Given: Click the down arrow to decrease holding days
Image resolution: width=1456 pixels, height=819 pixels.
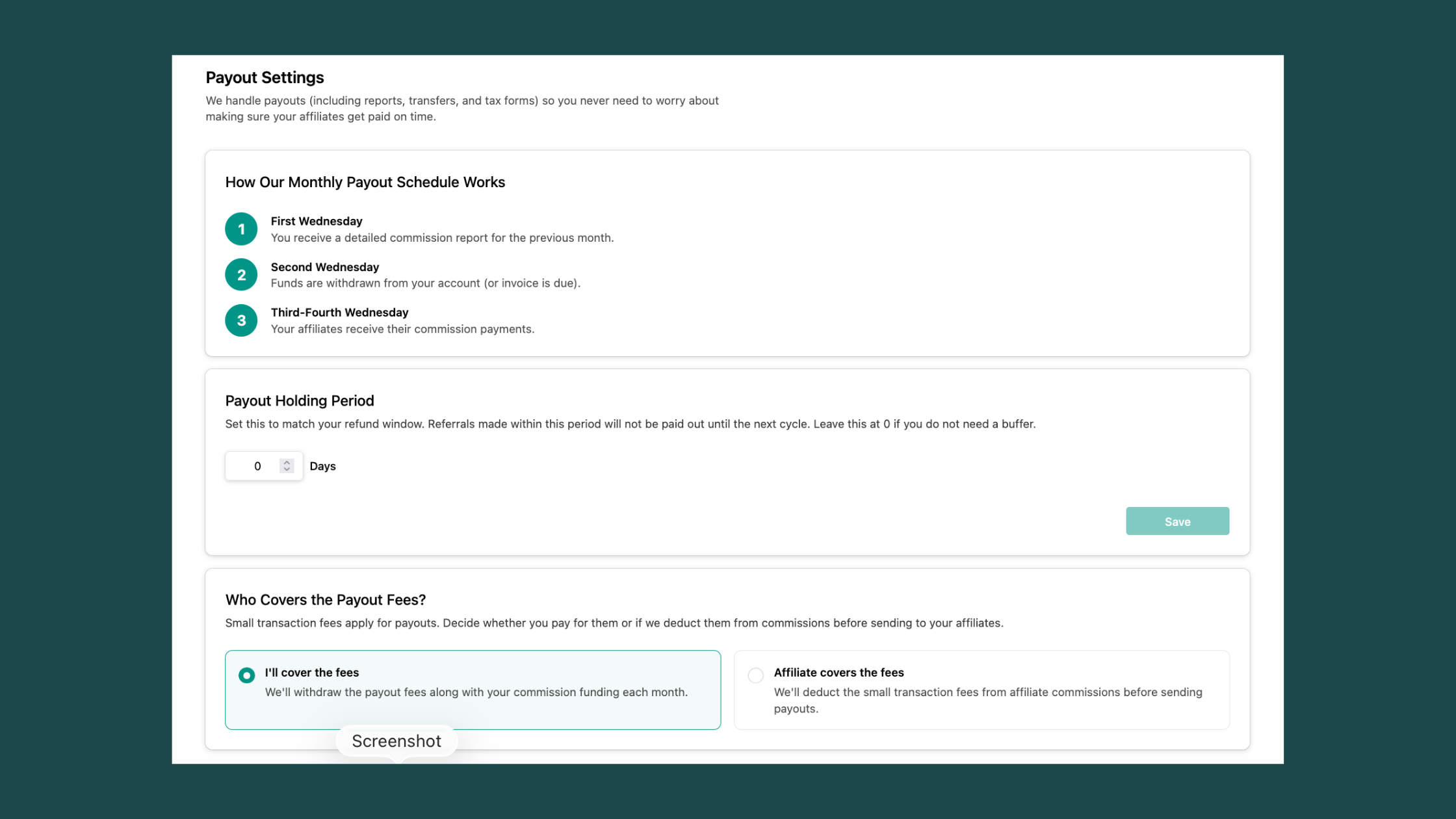Looking at the screenshot, I should pos(287,470).
